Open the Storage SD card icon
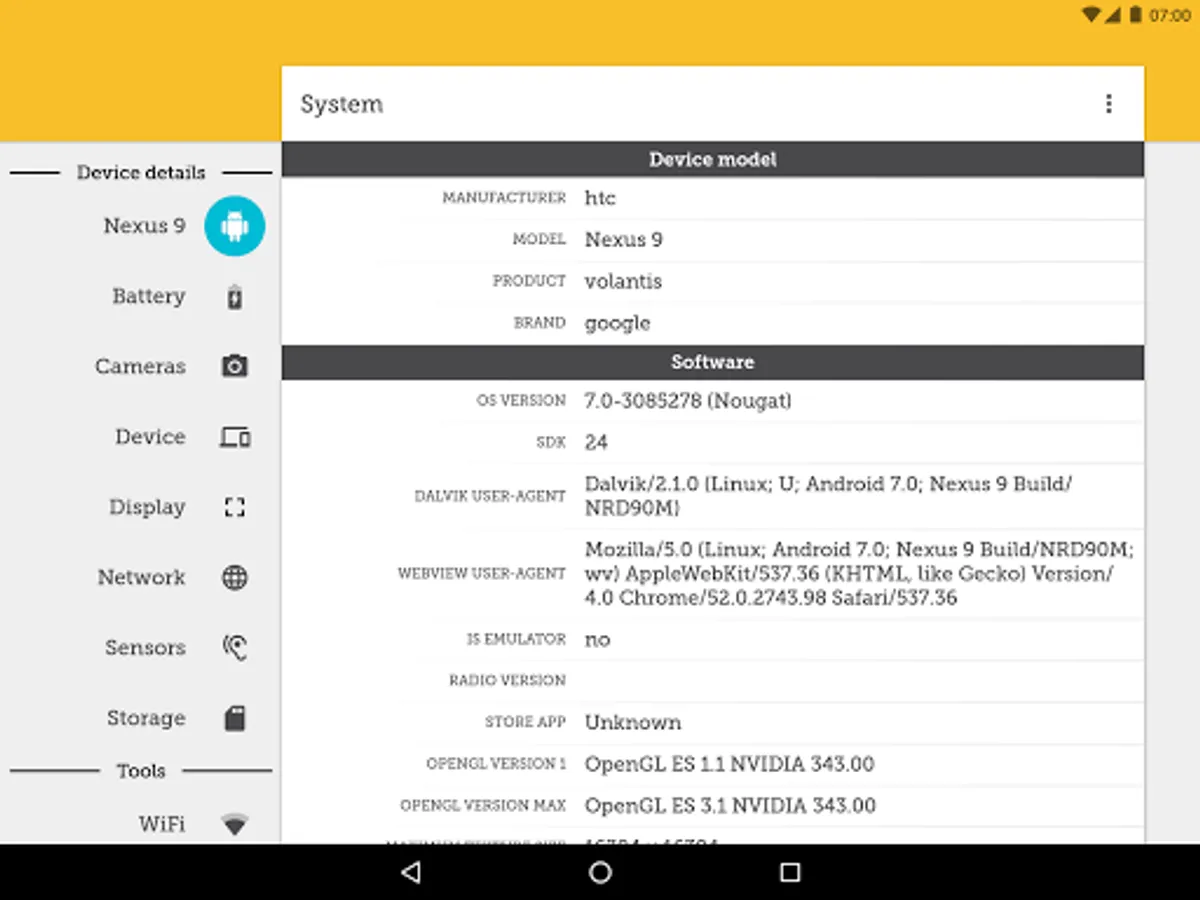This screenshot has width=1200, height=900. [235, 718]
